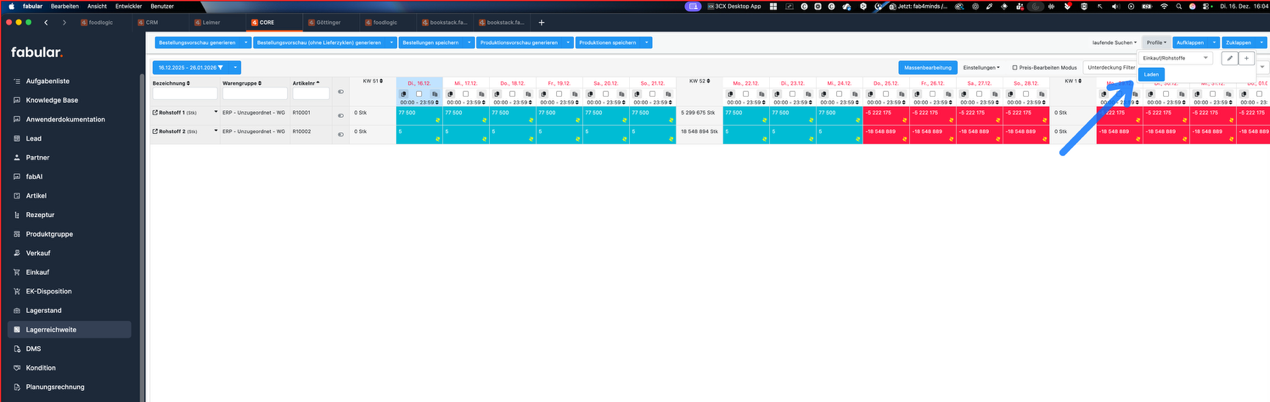The width and height of the screenshot is (1270, 402).
Task: Click the browser back arrow
Action: [x=46, y=22]
